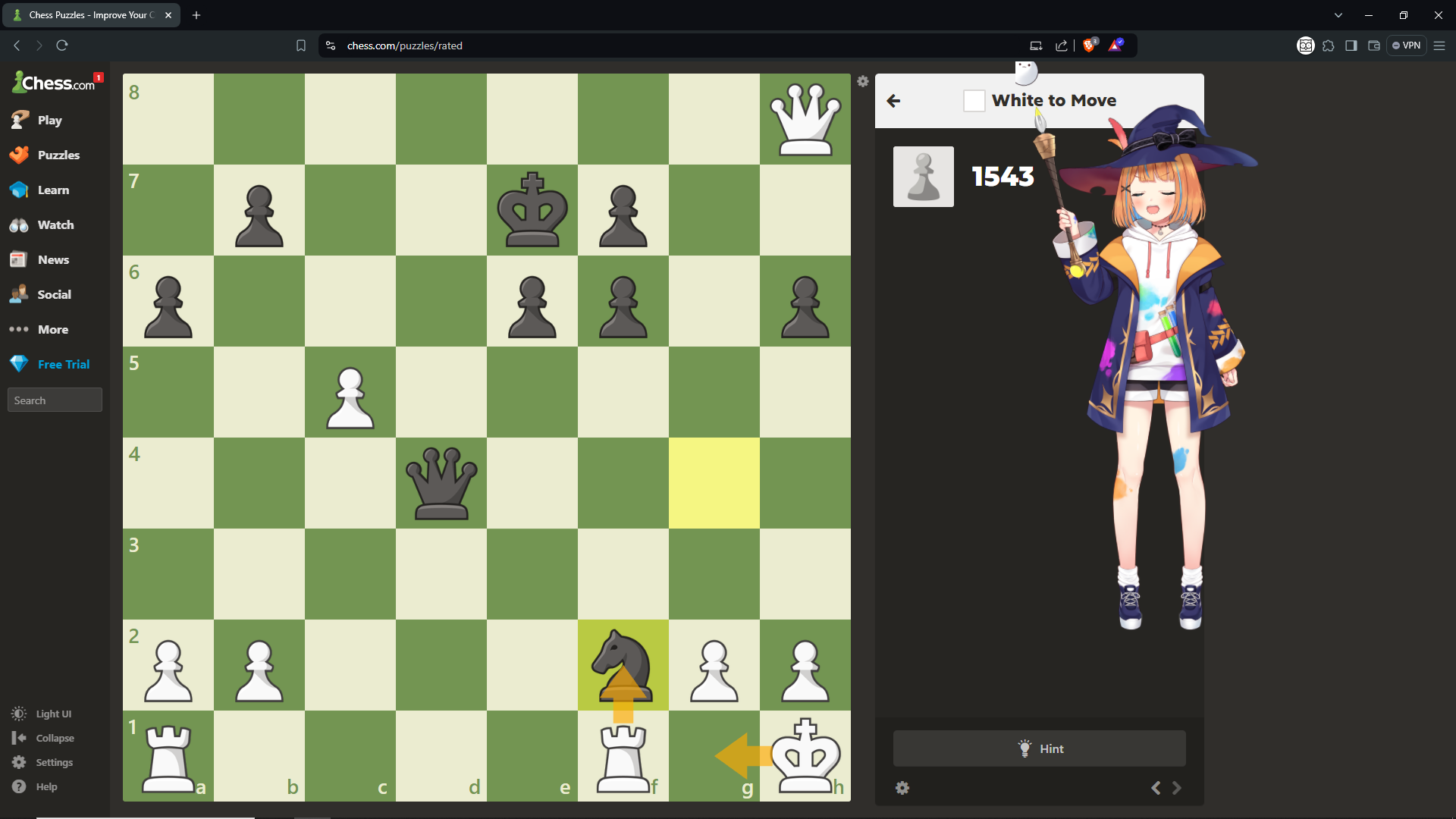Click the Hint button for puzzle
This screenshot has width=1456, height=819.
[x=1039, y=748]
